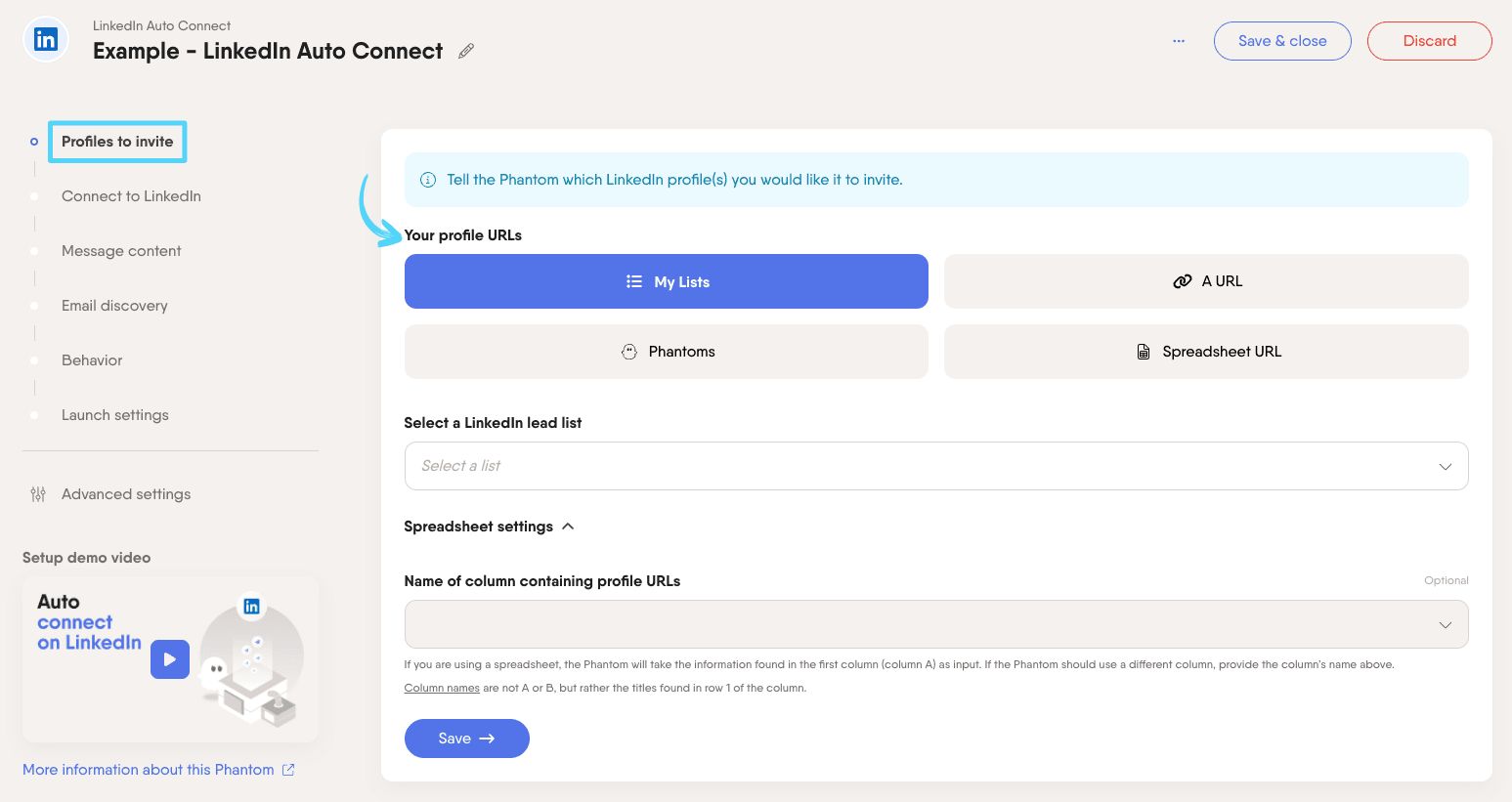This screenshot has height=802, width=1512.
Task: Click the pencil icon to rename Phantom
Action: [x=466, y=51]
